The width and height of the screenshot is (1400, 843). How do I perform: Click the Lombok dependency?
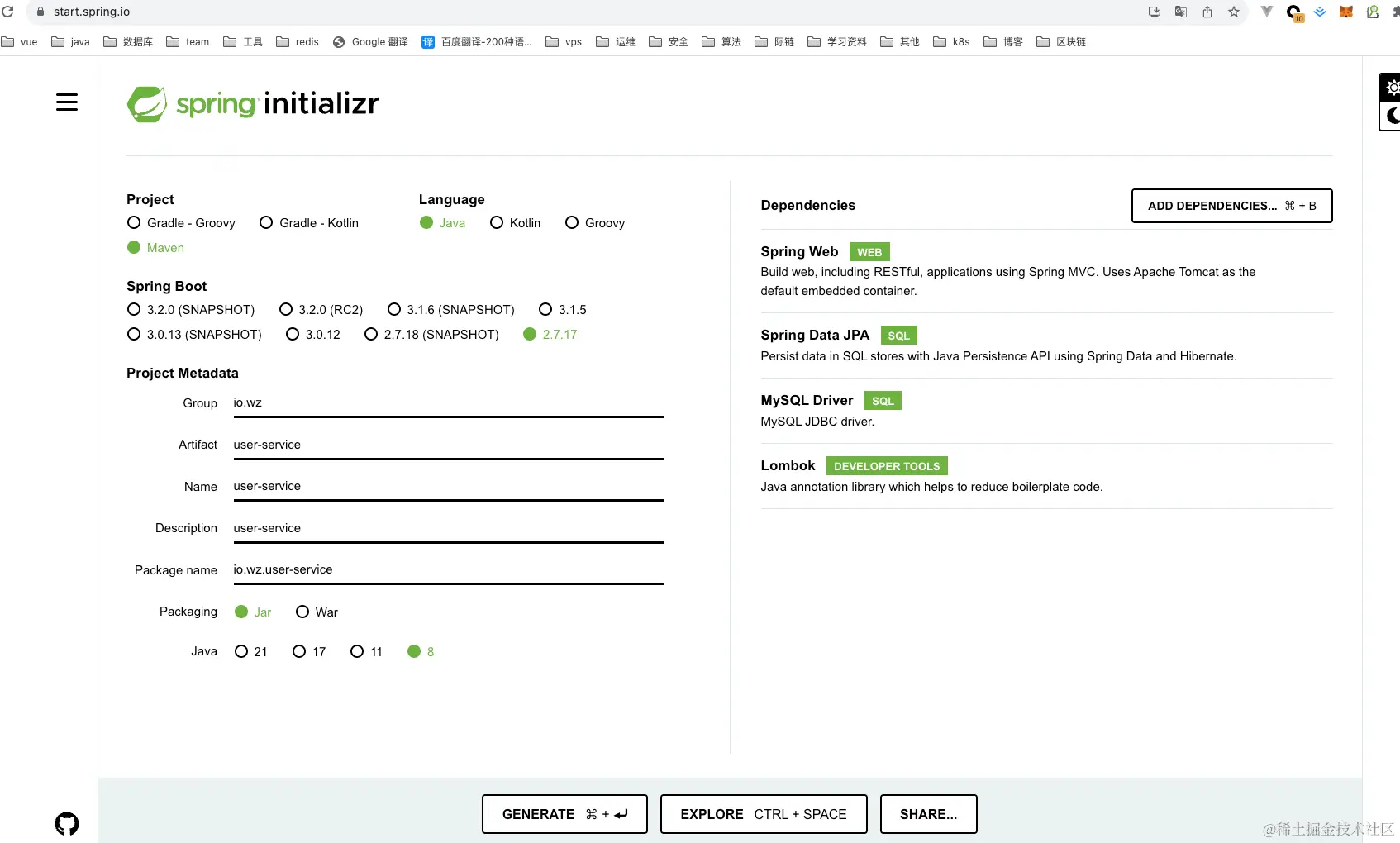pyautogui.click(x=1046, y=476)
